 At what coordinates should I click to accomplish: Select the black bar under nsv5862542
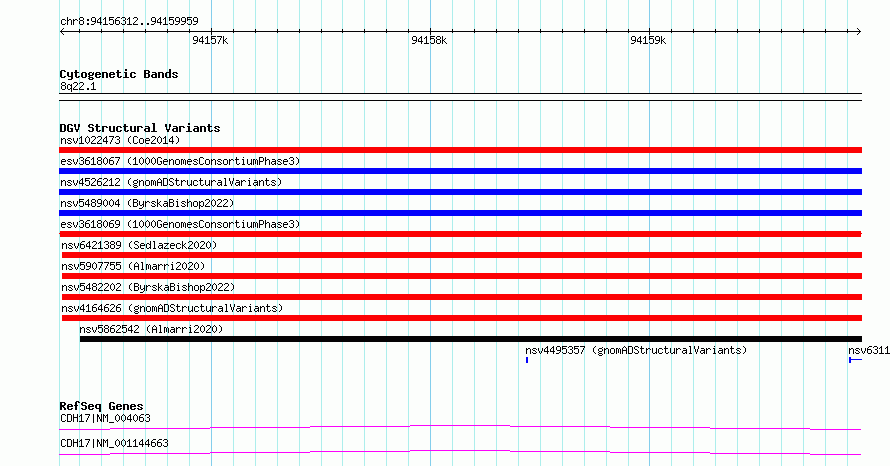tap(471, 339)
